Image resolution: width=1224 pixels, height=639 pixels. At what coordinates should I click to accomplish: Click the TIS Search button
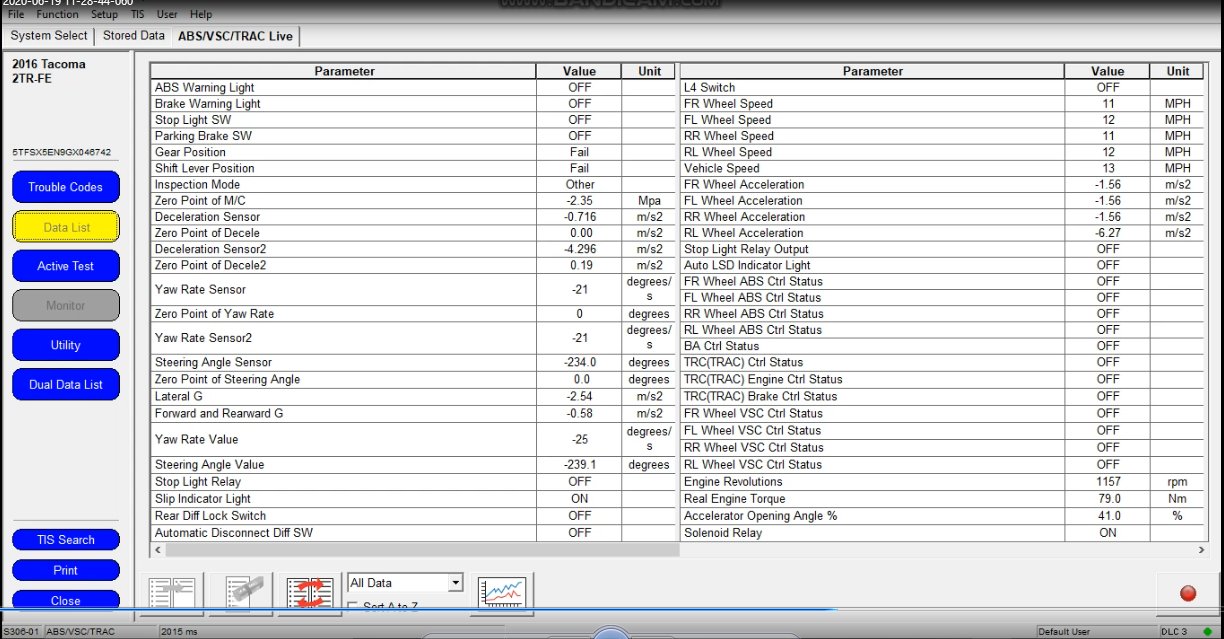[66, 540]
